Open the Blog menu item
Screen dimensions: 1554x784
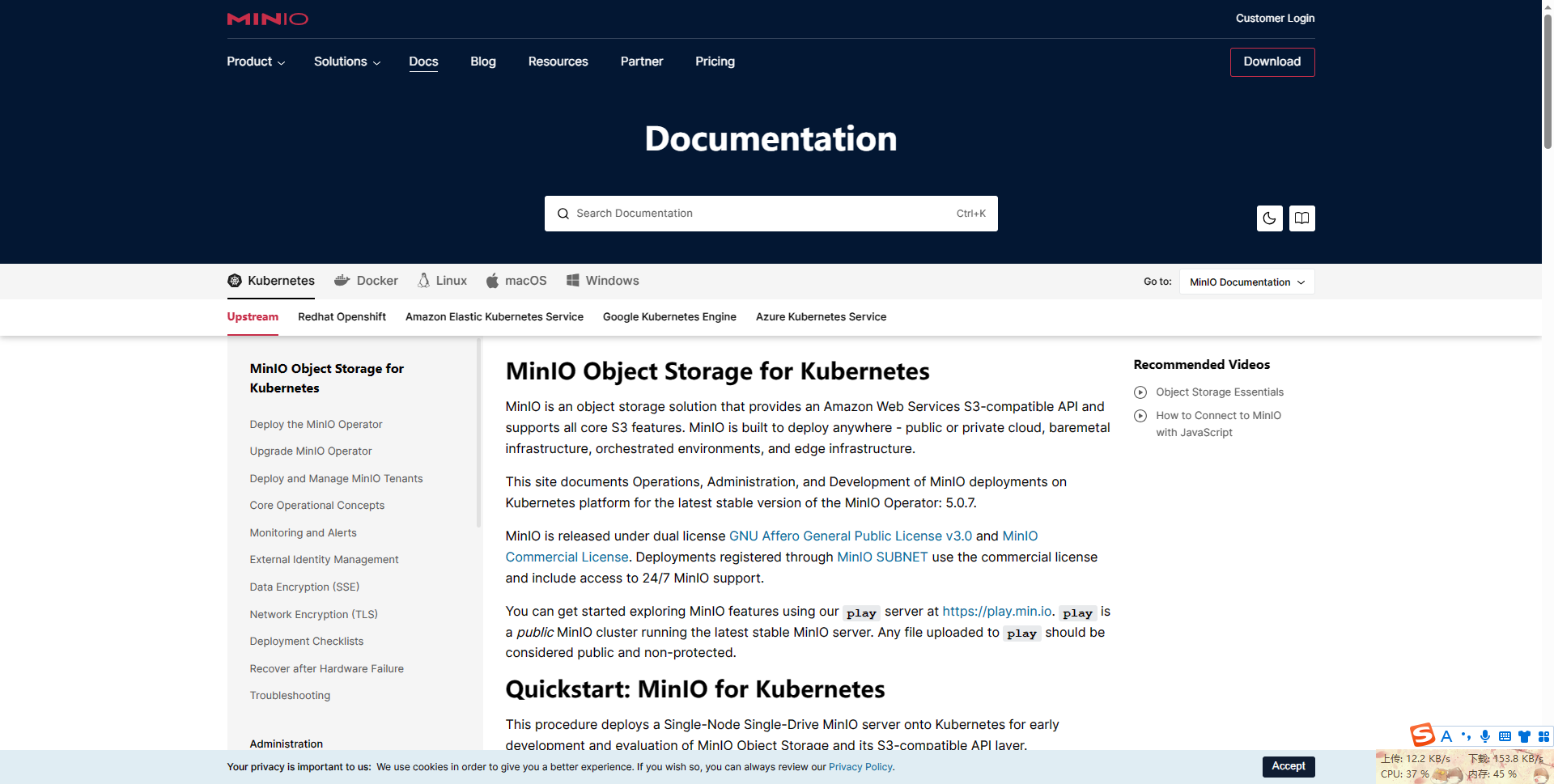click(x=483, y=61)
